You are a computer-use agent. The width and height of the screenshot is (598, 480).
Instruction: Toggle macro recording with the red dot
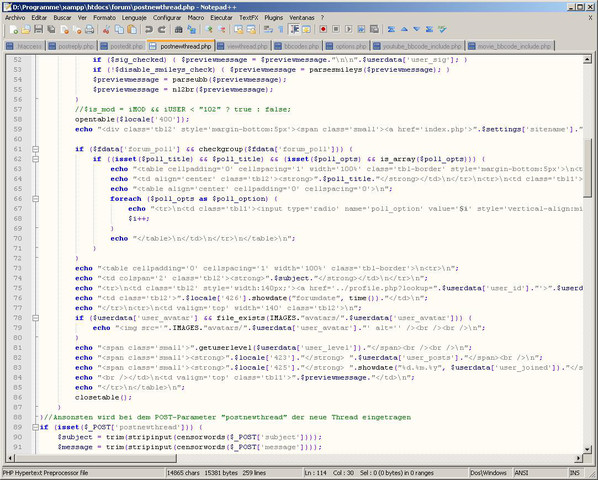(x=323, y=29)
